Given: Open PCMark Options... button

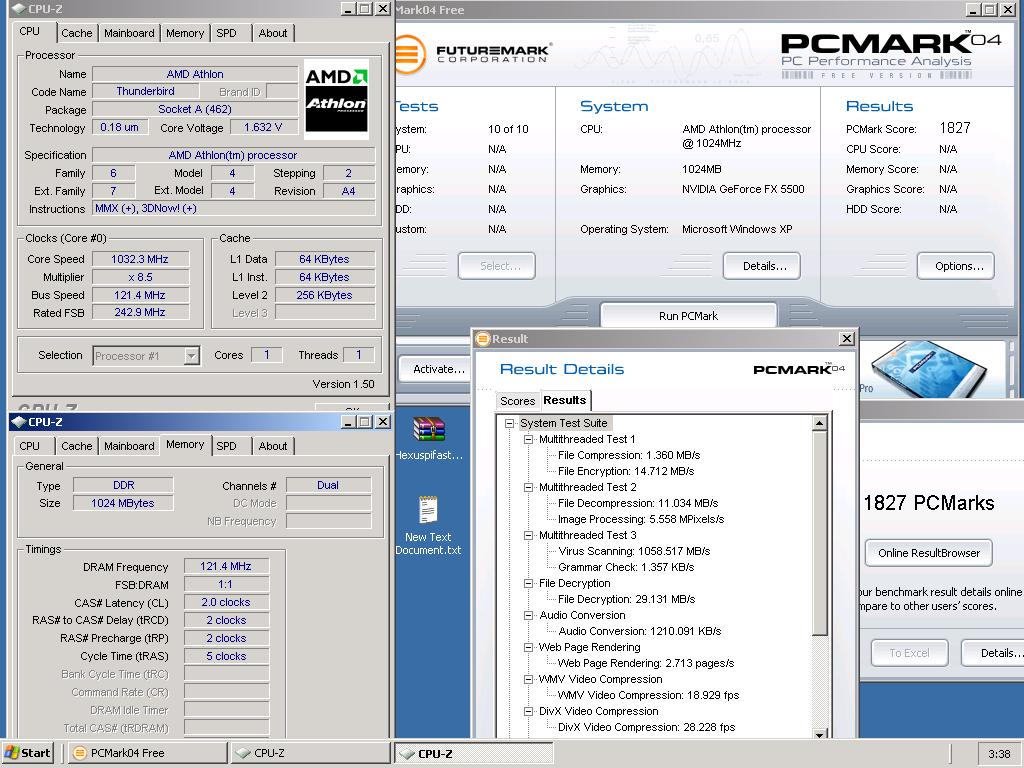Looking at the screenshot, I should [956, 266].
